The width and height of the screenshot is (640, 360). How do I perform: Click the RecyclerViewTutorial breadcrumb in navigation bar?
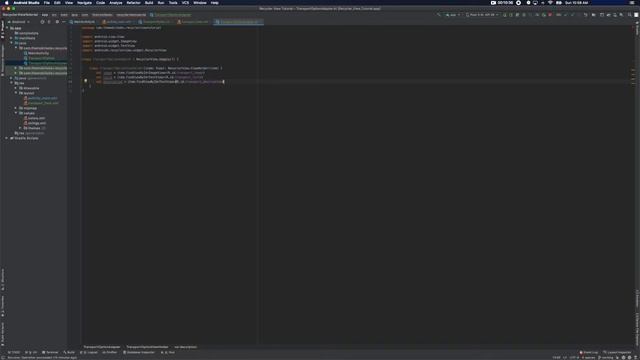click(x=20, y=15)
